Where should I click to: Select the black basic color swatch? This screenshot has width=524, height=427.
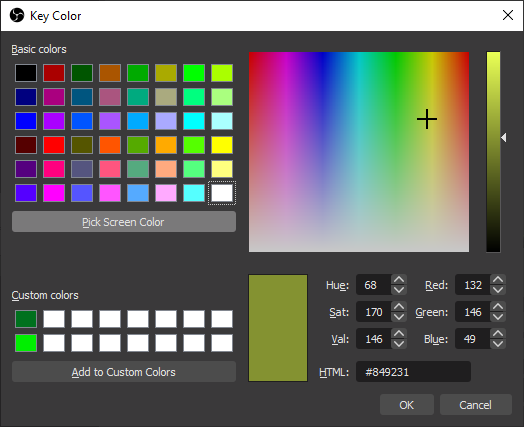(26, 73)
